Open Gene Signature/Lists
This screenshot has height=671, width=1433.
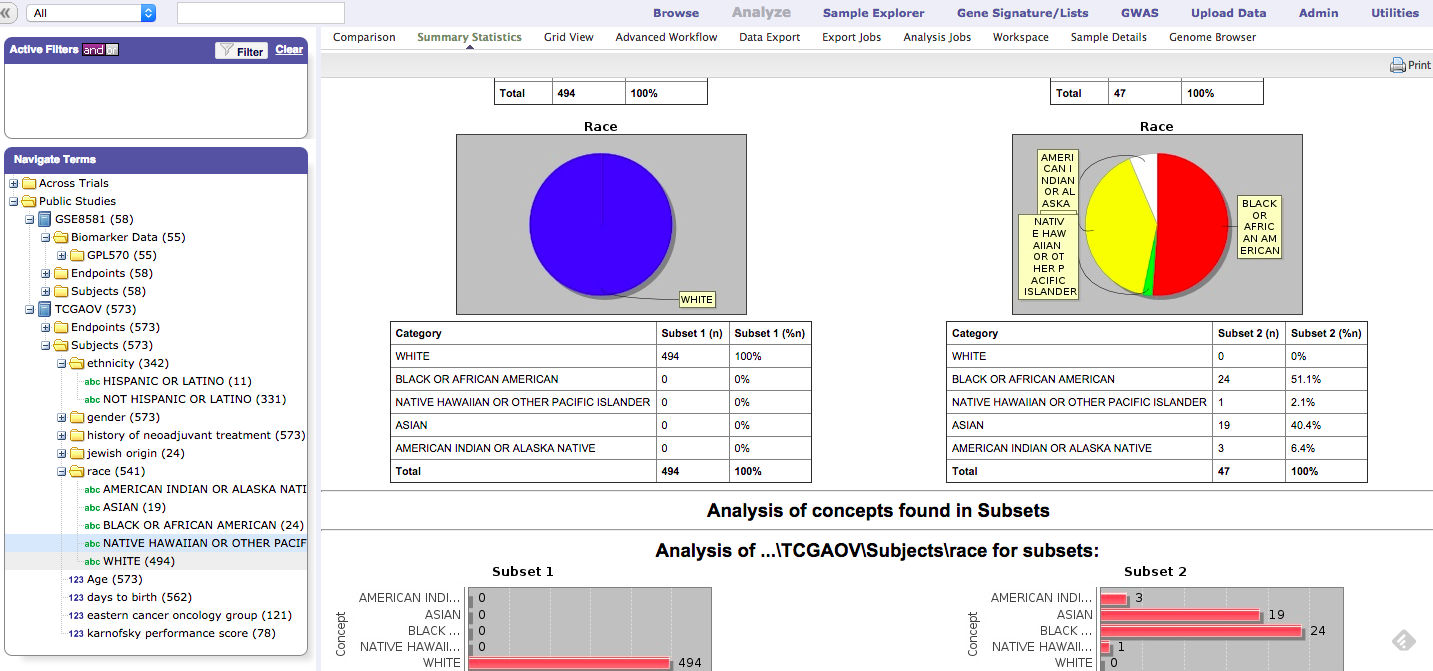point(1023,13)
